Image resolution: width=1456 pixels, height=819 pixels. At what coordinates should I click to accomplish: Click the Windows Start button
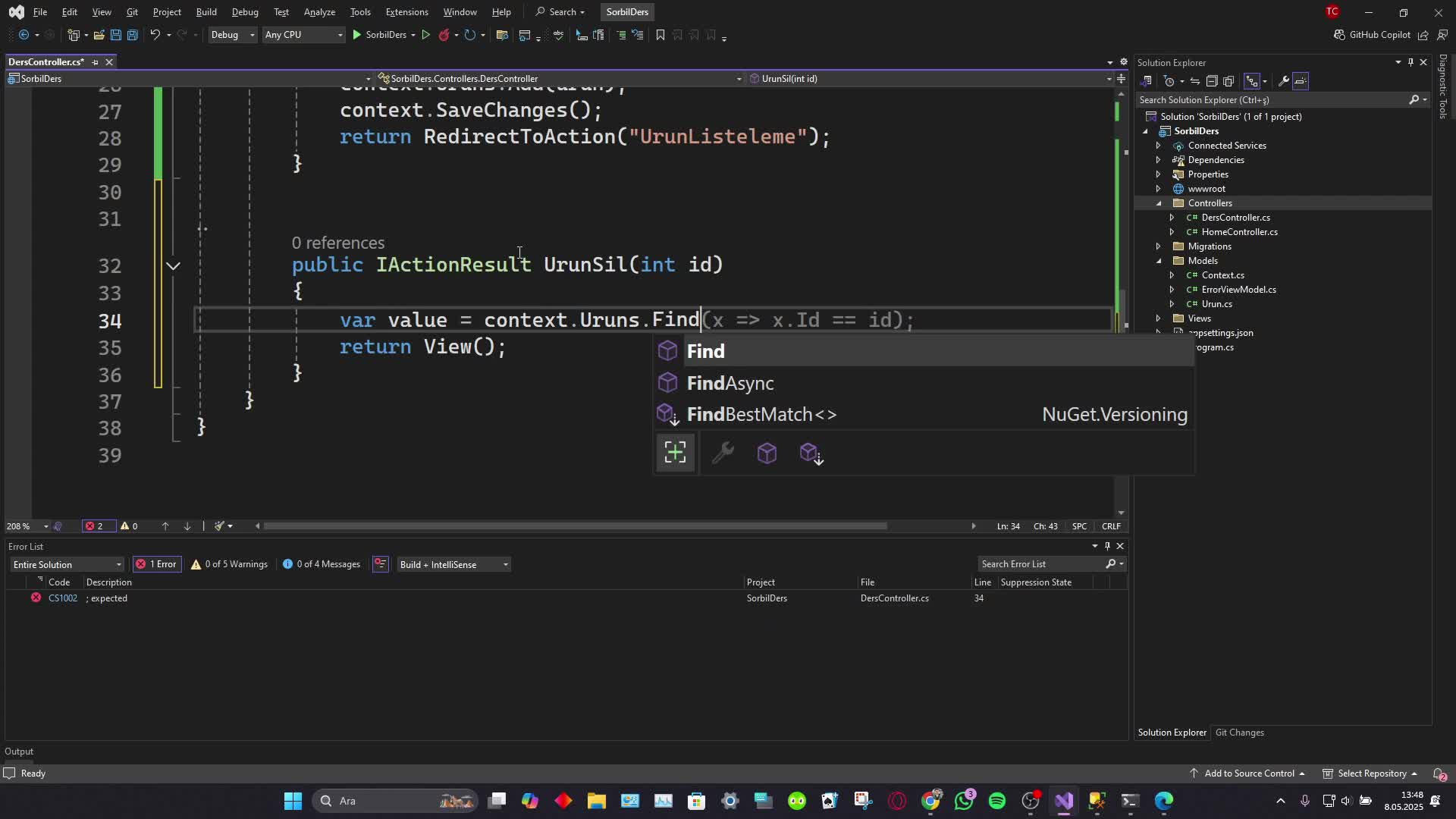(293, 801)
